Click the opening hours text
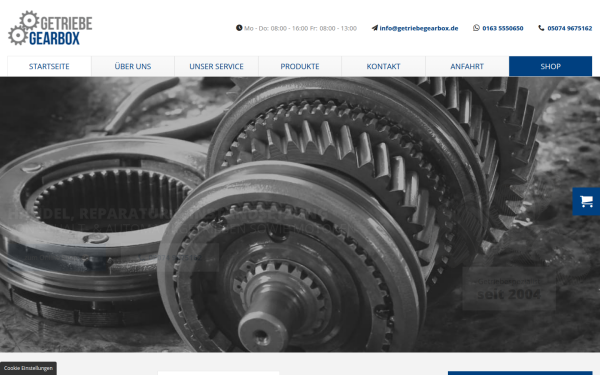 click(x=300, y=28)
